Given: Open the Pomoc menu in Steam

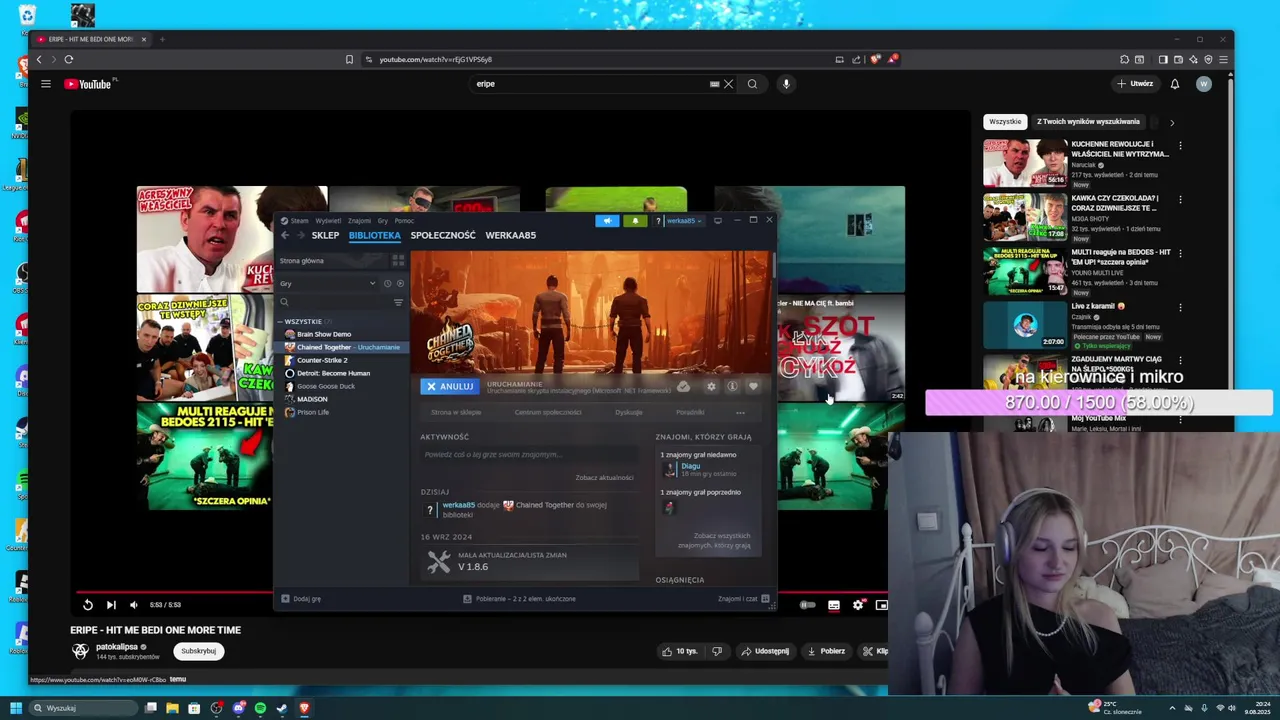Looking at the screenshot, I should [404, 221].
